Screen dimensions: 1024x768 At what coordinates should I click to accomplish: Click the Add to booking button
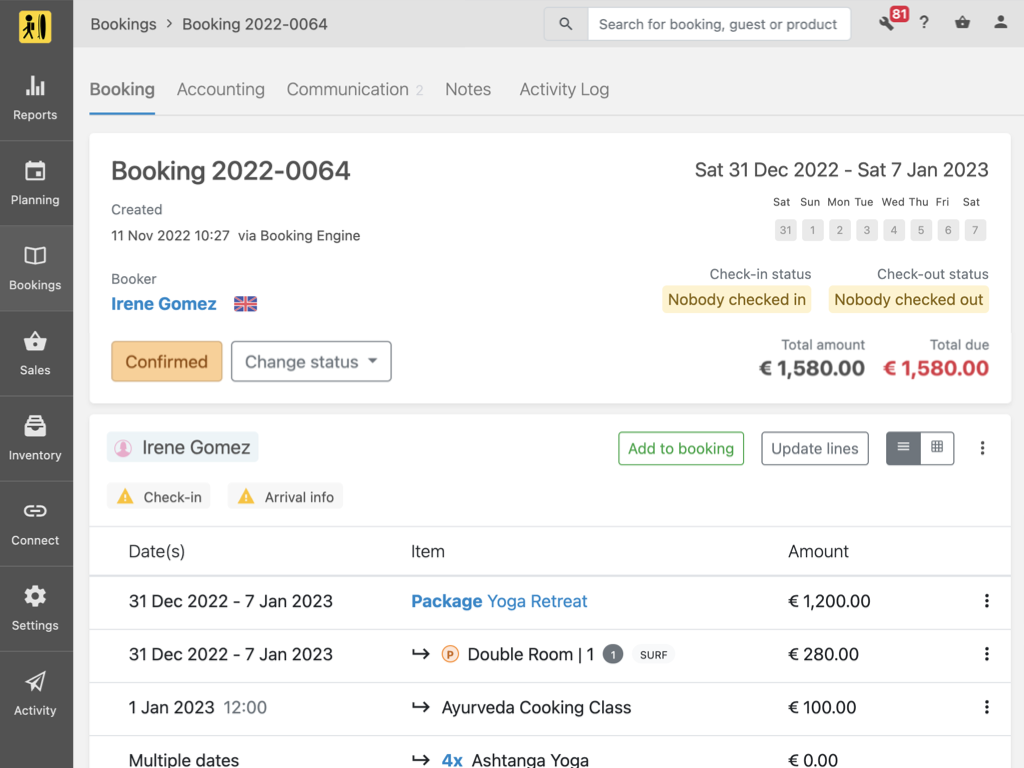[681, 448]
